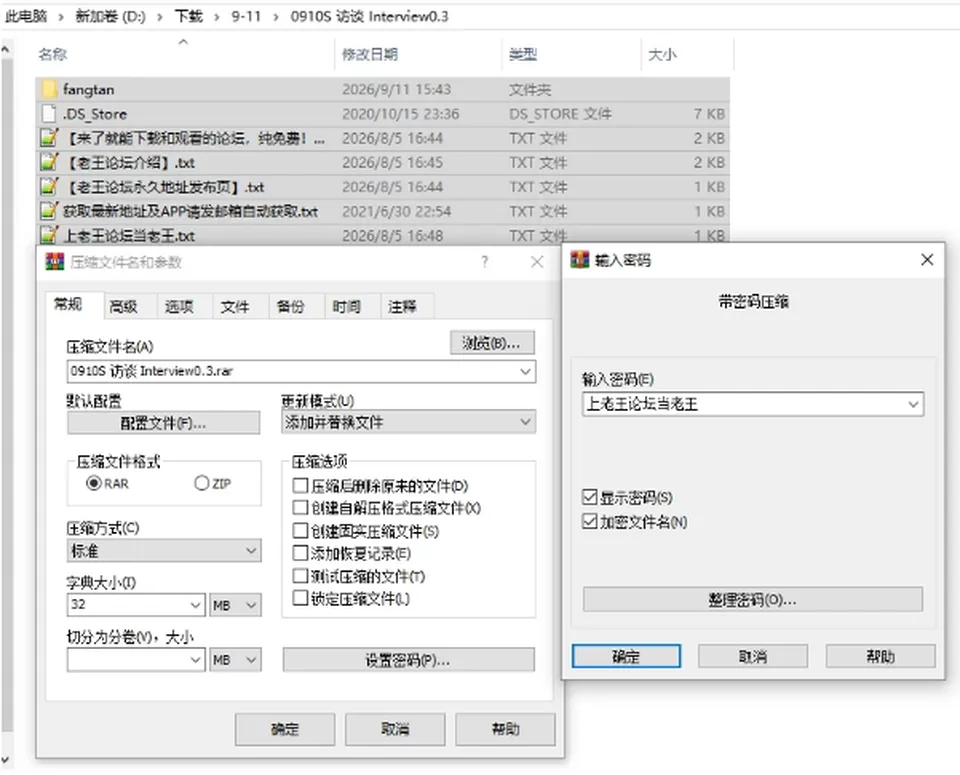Click the 浏览(B)... button
This screenshot has height=775, width=960.
point(492,343)
